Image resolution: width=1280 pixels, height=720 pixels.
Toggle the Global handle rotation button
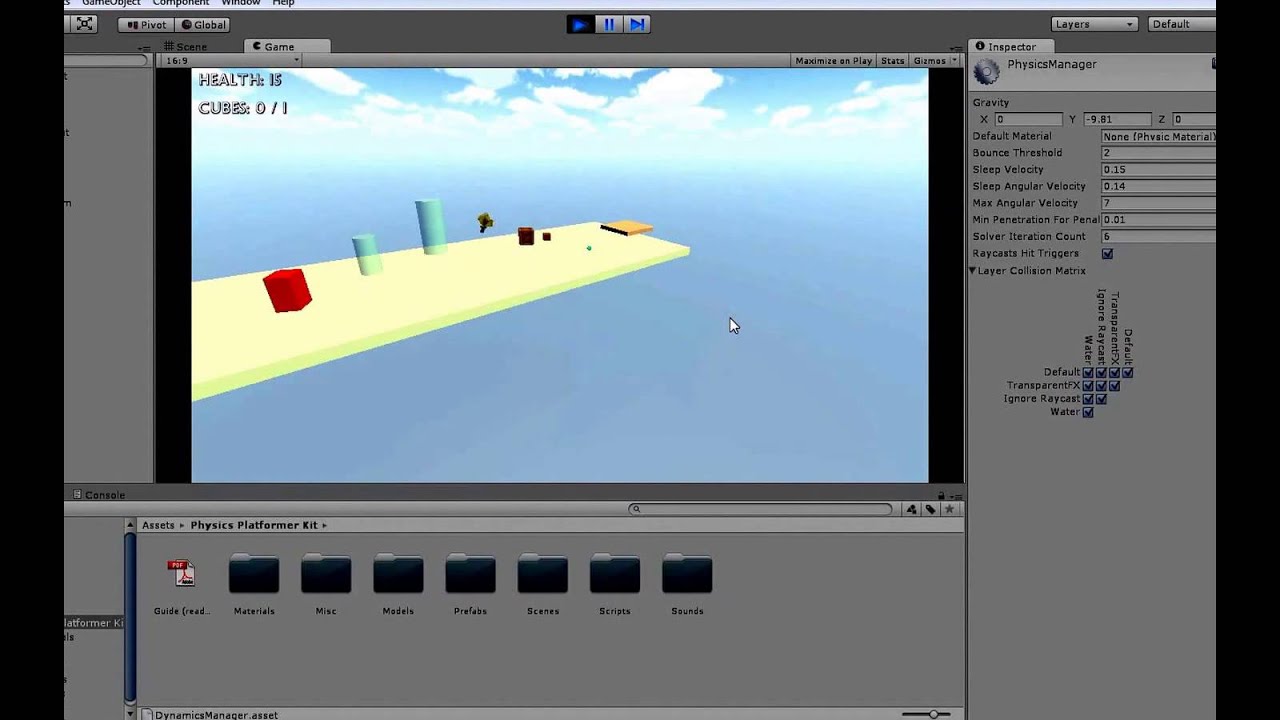[203, 24]
